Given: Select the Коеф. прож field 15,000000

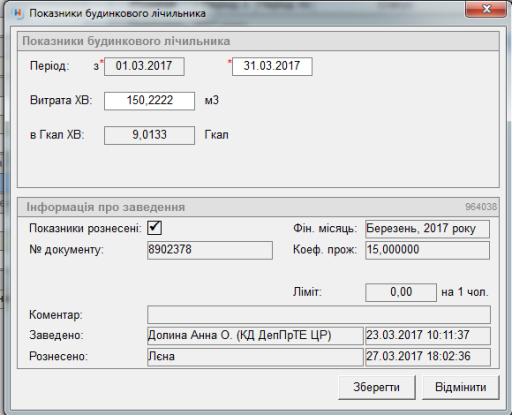Looking at the screenshot, I should [428, 250].
